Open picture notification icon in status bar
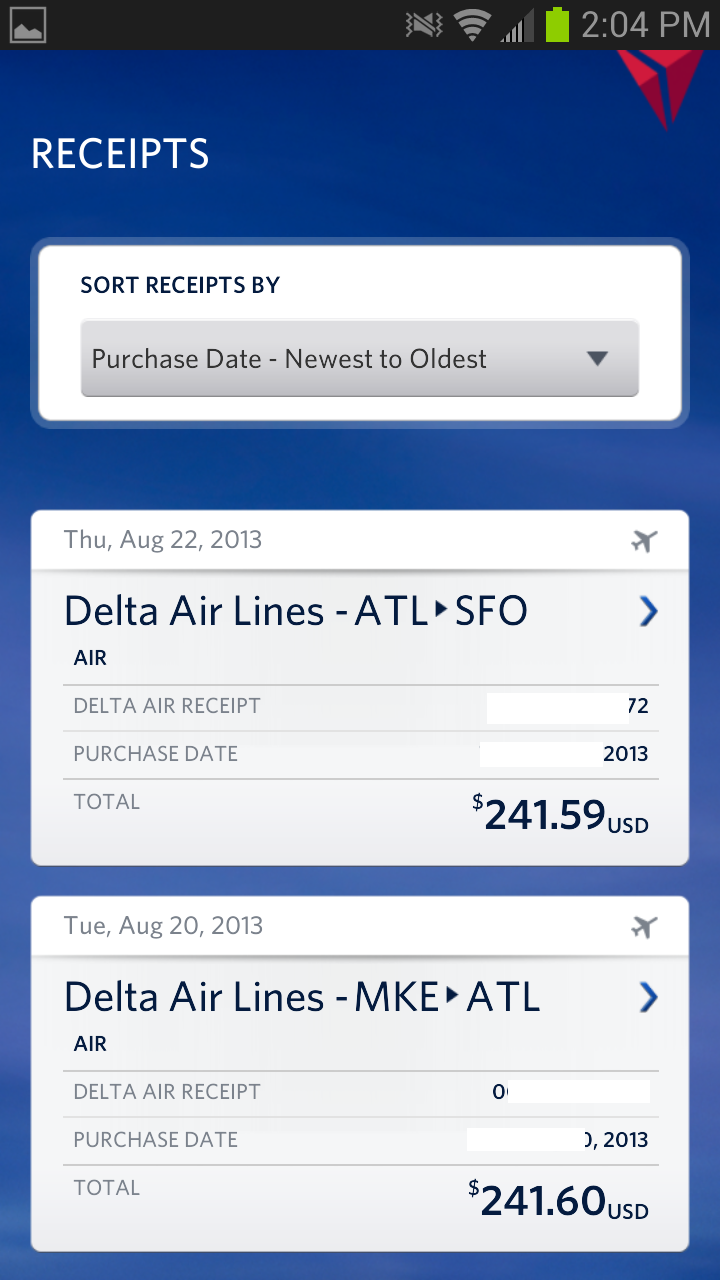Viewport: 720px width, 1280px height. (x=26, y=24)
